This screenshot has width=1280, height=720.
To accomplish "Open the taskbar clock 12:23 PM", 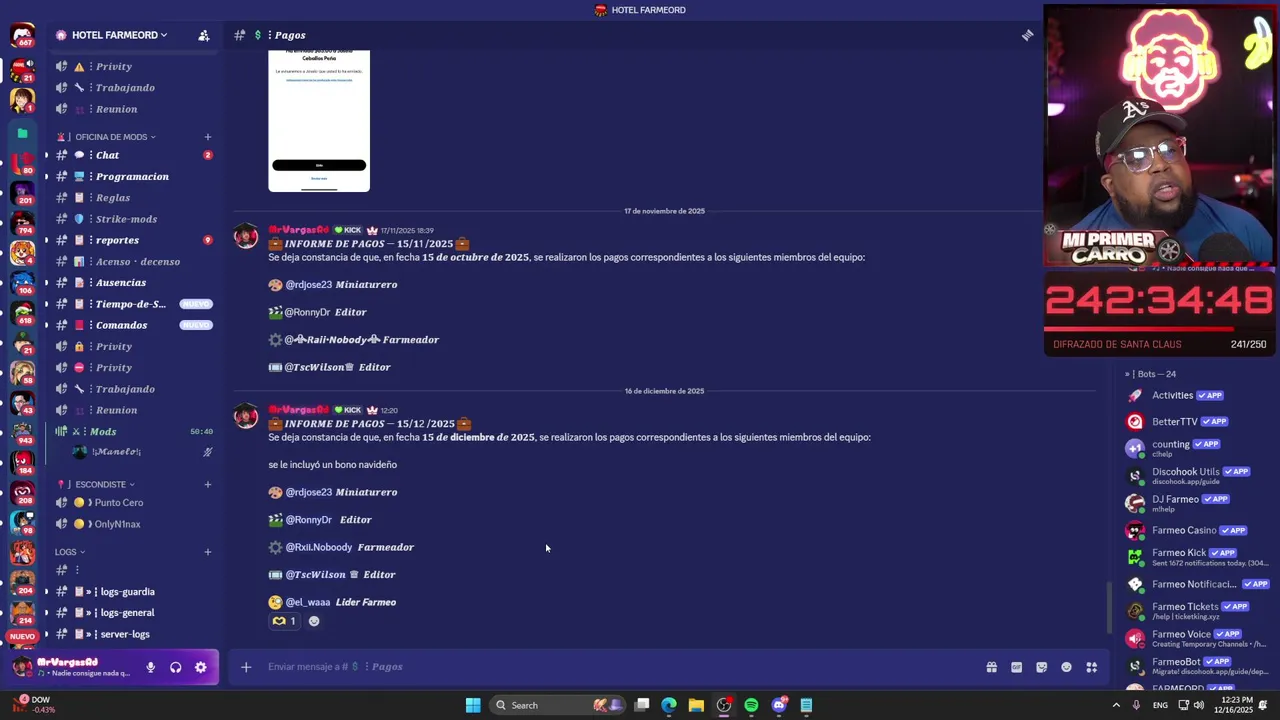I will (x=1236, y=705).
